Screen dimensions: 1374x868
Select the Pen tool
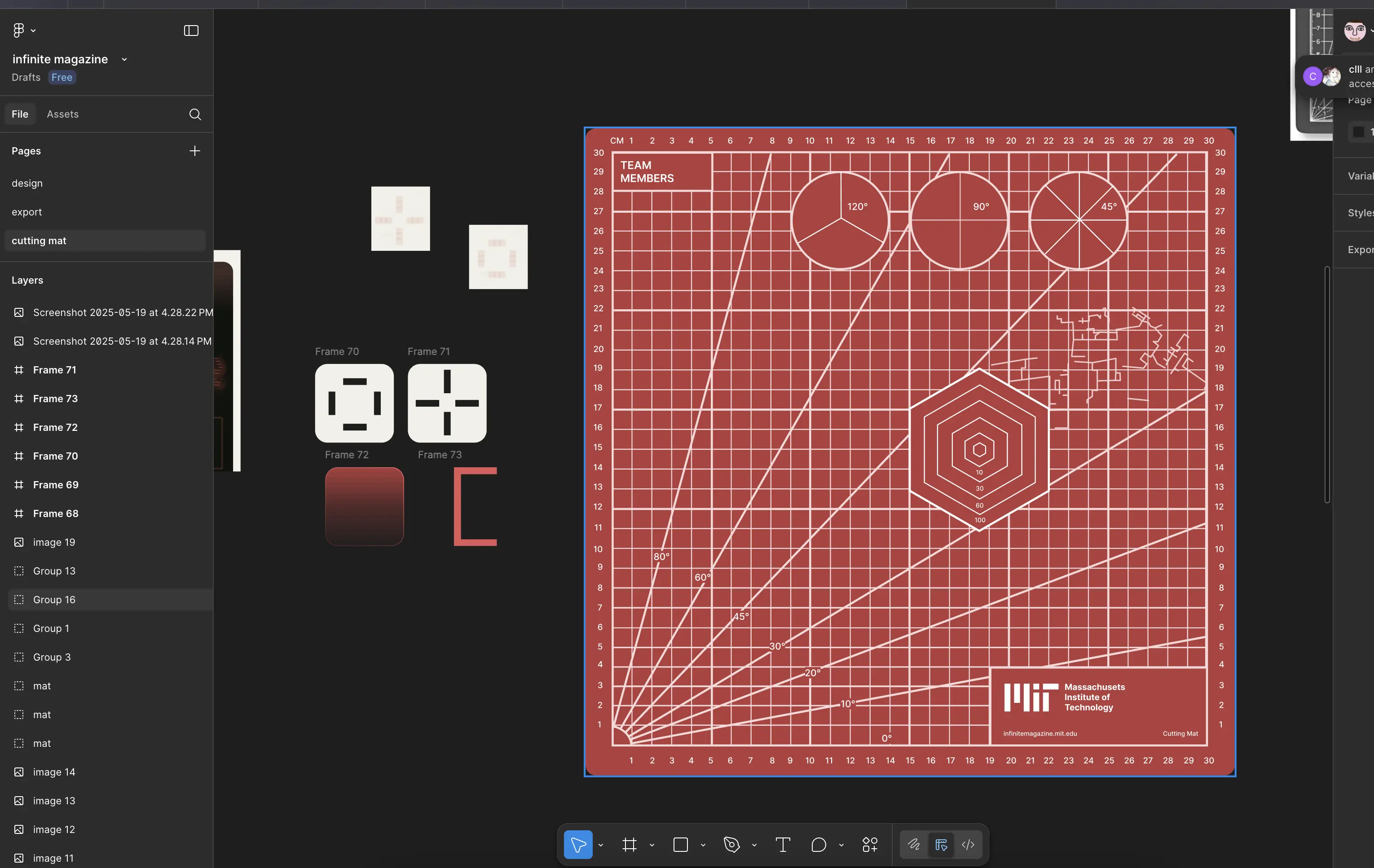click(731, 845)
